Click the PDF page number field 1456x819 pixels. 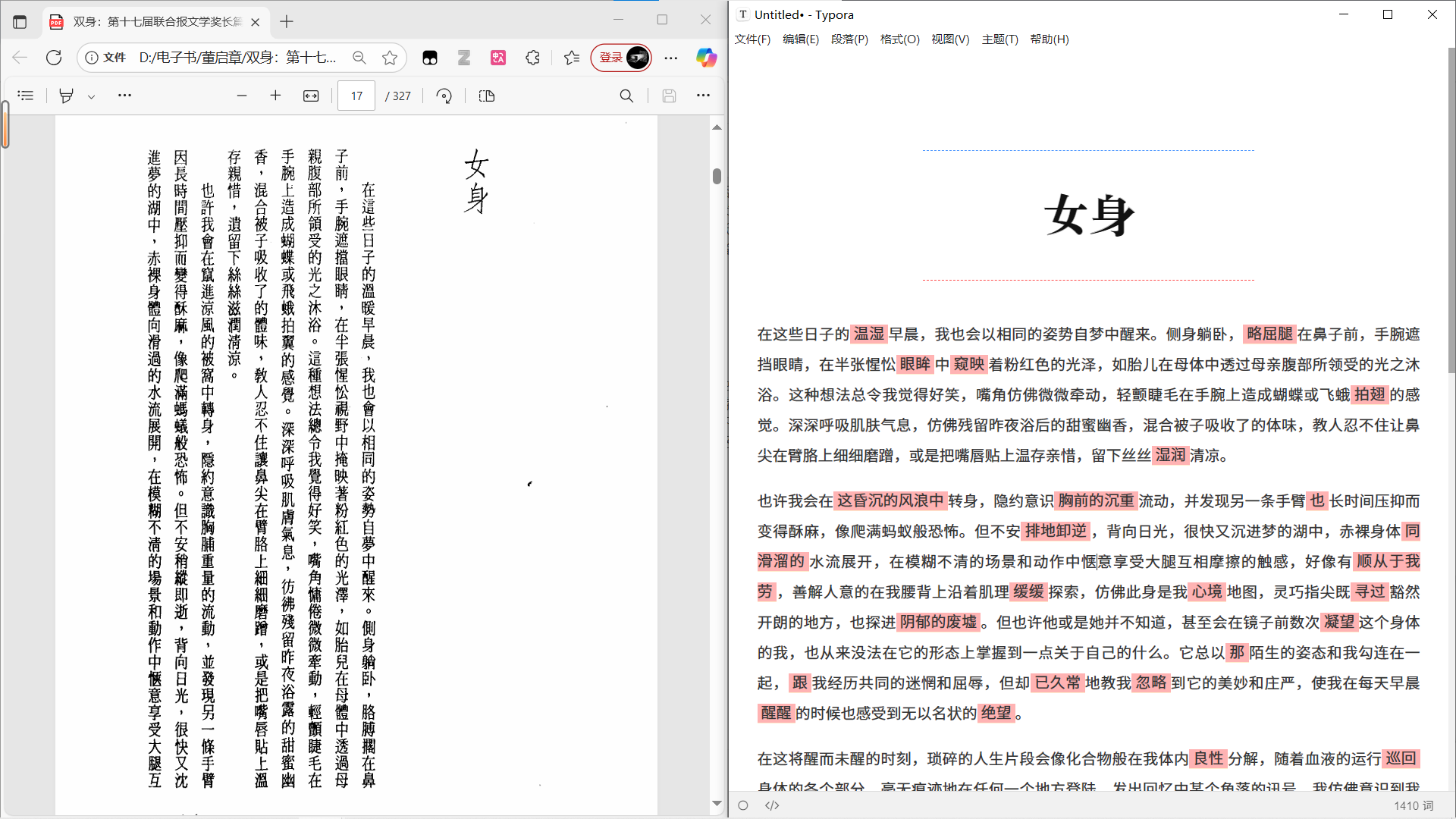[x=356, y=96]
